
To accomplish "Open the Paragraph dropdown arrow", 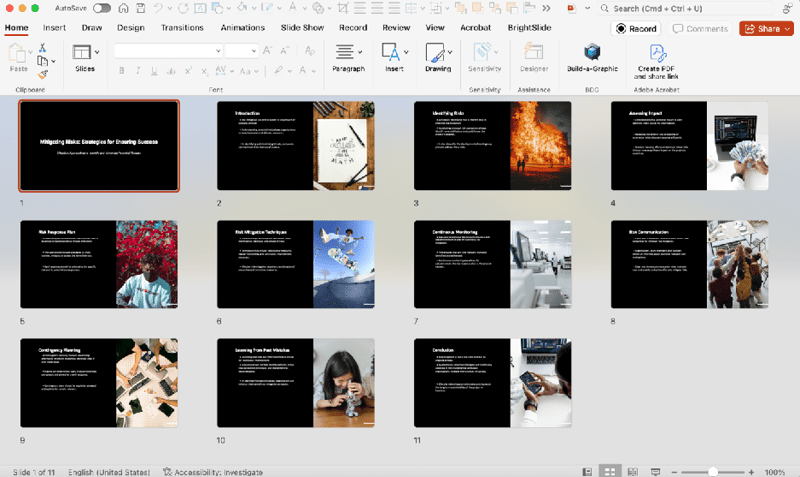I will click(360, 52).
